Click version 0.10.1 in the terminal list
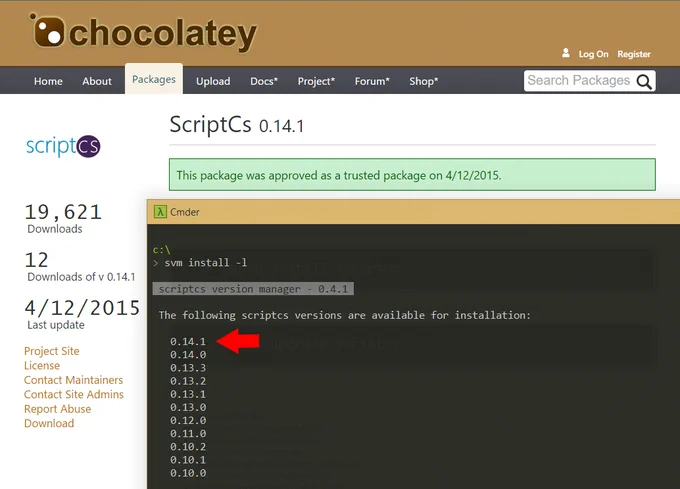Screen dimensions: 680x489 188,460
